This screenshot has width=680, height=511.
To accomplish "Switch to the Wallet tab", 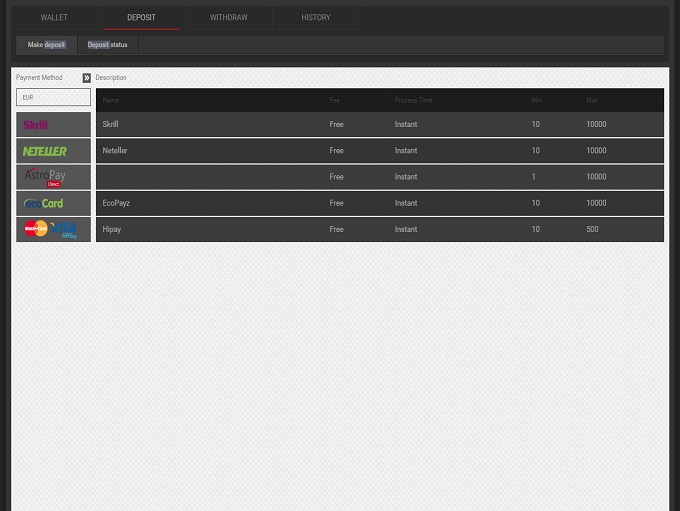I will tap(54, 18).
